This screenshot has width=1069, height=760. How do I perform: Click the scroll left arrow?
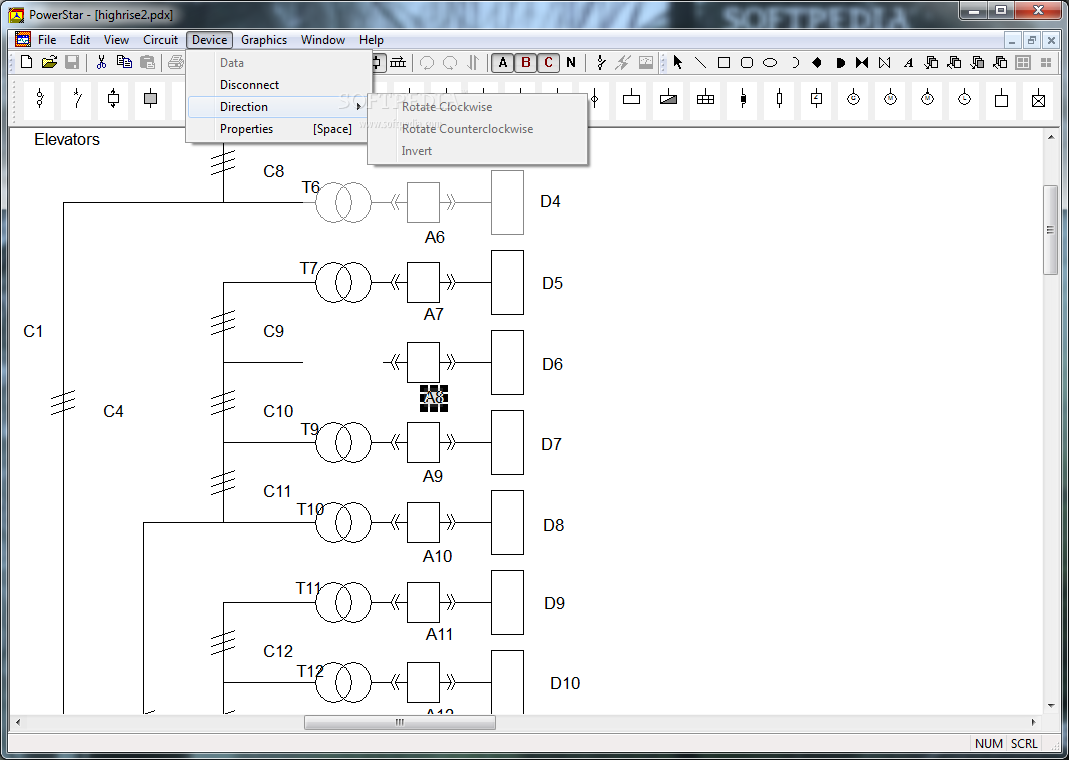point(18,722)
